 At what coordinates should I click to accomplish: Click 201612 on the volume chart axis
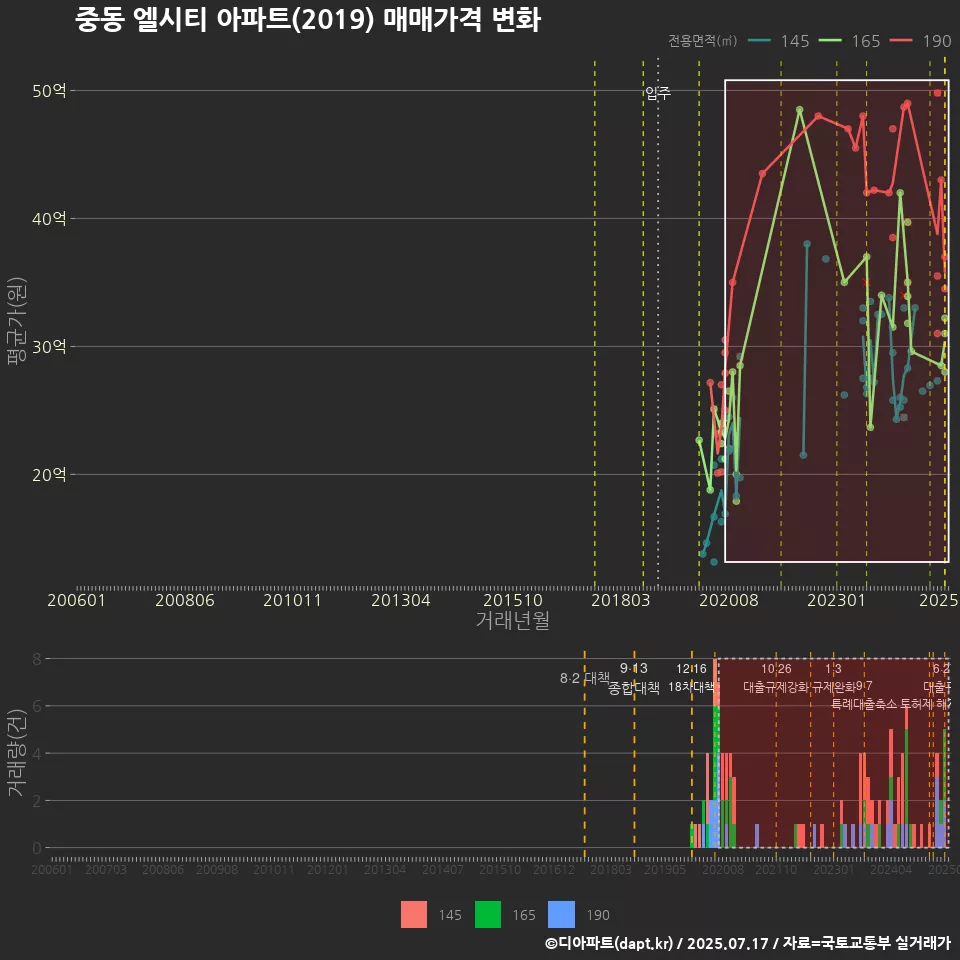pos(553,869)
